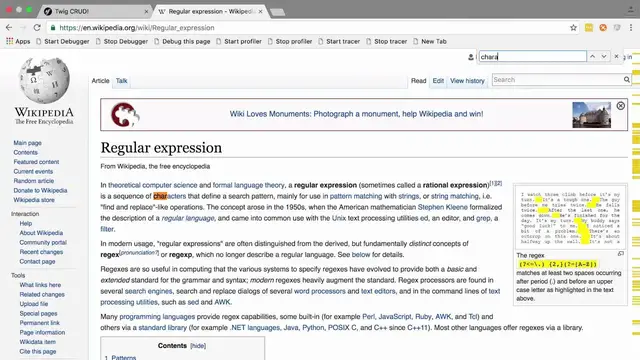Enlarge the regex example image icon
This screenshot has height=360, width=640.
(x=621, y=254)
